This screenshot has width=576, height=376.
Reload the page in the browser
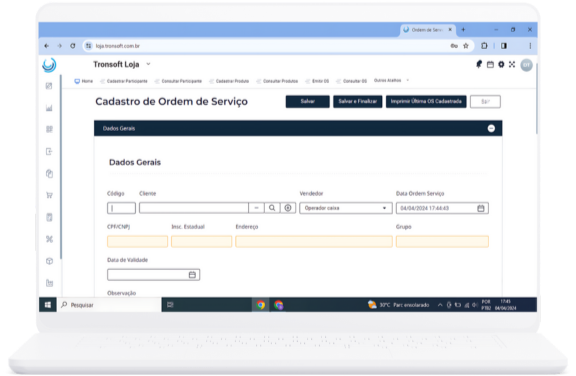73,46
